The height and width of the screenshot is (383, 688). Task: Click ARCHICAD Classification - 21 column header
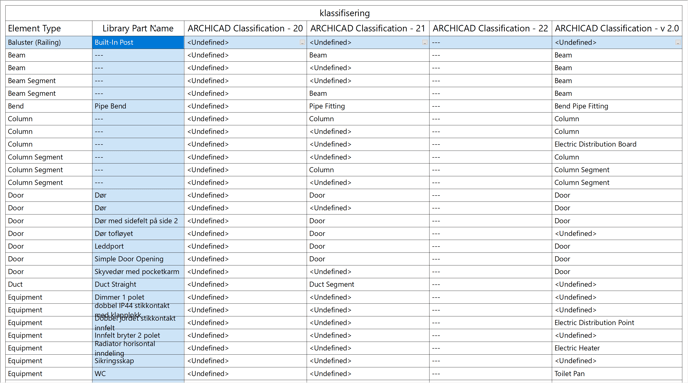click(368, 29)
